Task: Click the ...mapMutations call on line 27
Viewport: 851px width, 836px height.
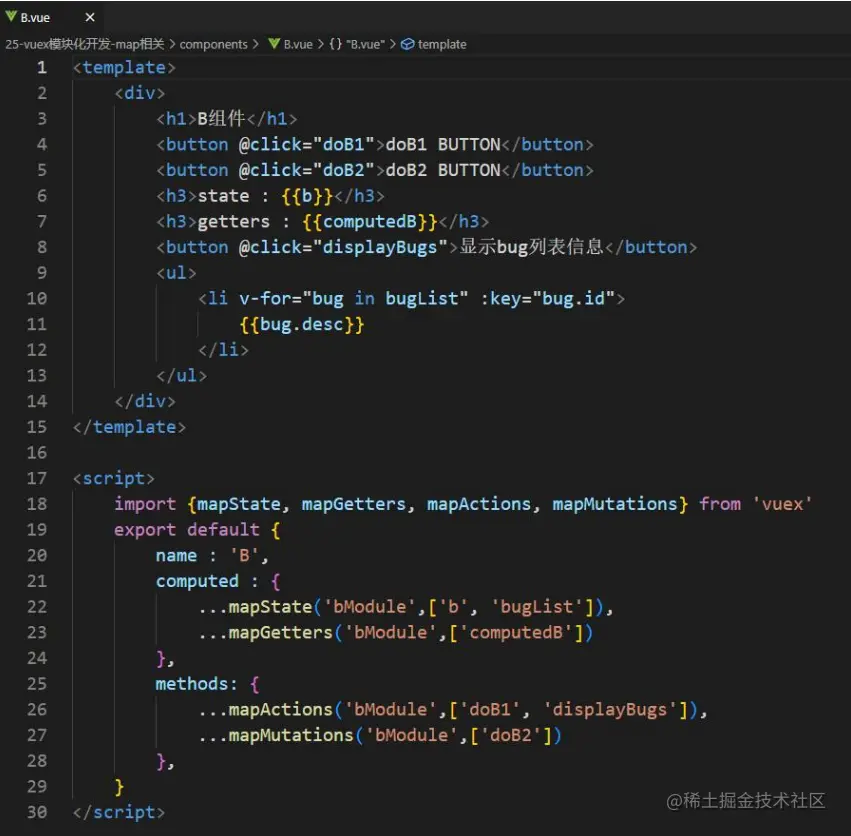Action: coord(380,735)
